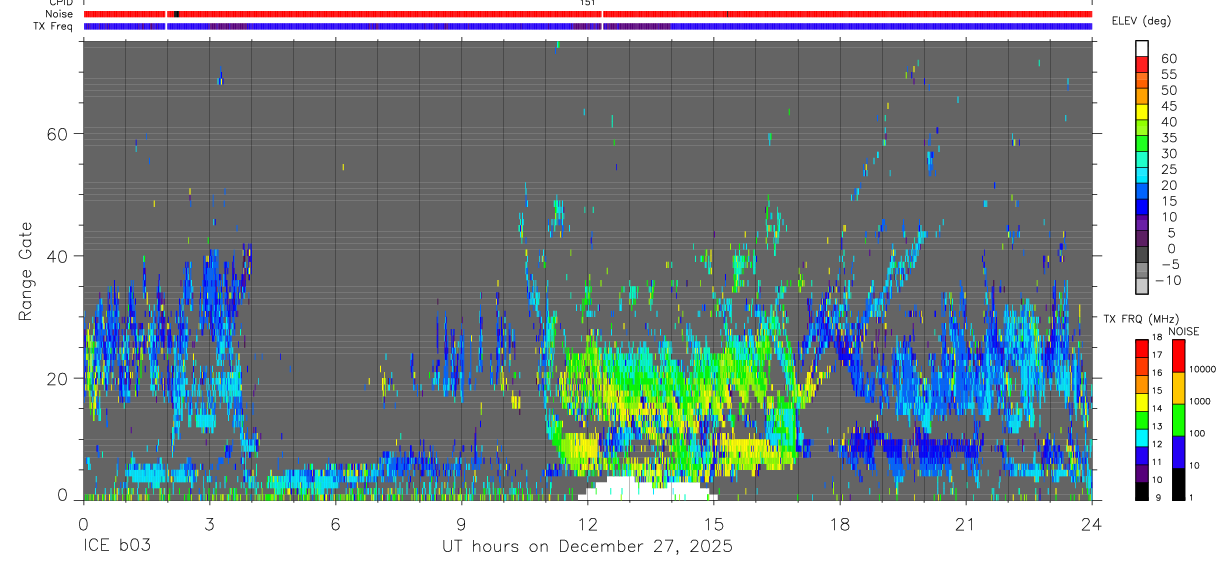Click the red Noise status bar at top
The image size is (1228, 567).
[x=588, y=14]
